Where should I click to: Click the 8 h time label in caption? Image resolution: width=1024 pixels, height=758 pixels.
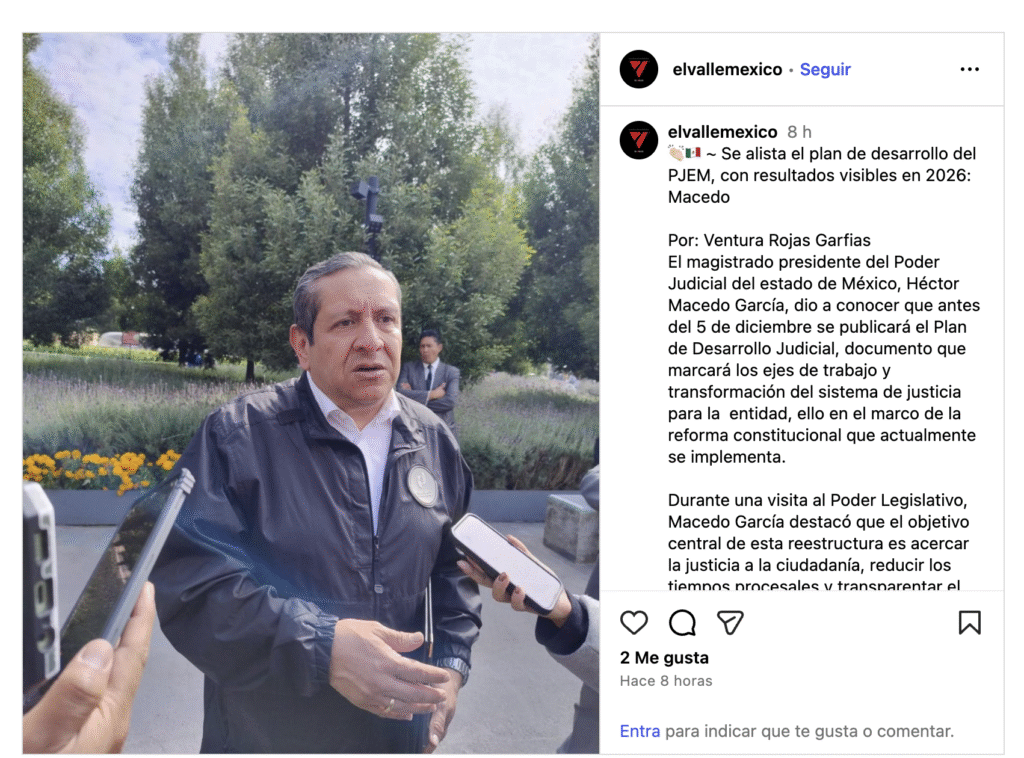[799, 132]
